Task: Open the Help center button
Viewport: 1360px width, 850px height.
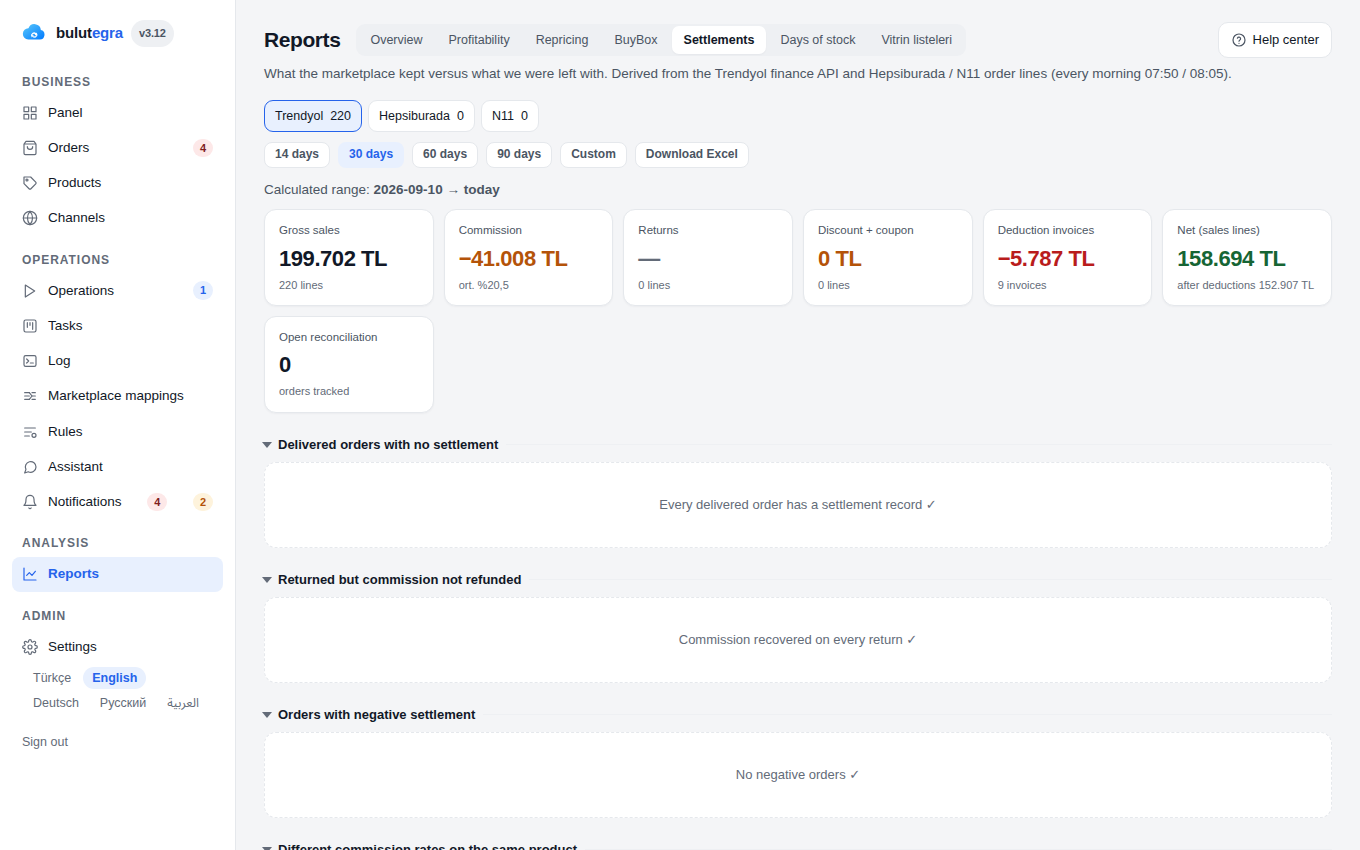Action: click(1275, 40)
